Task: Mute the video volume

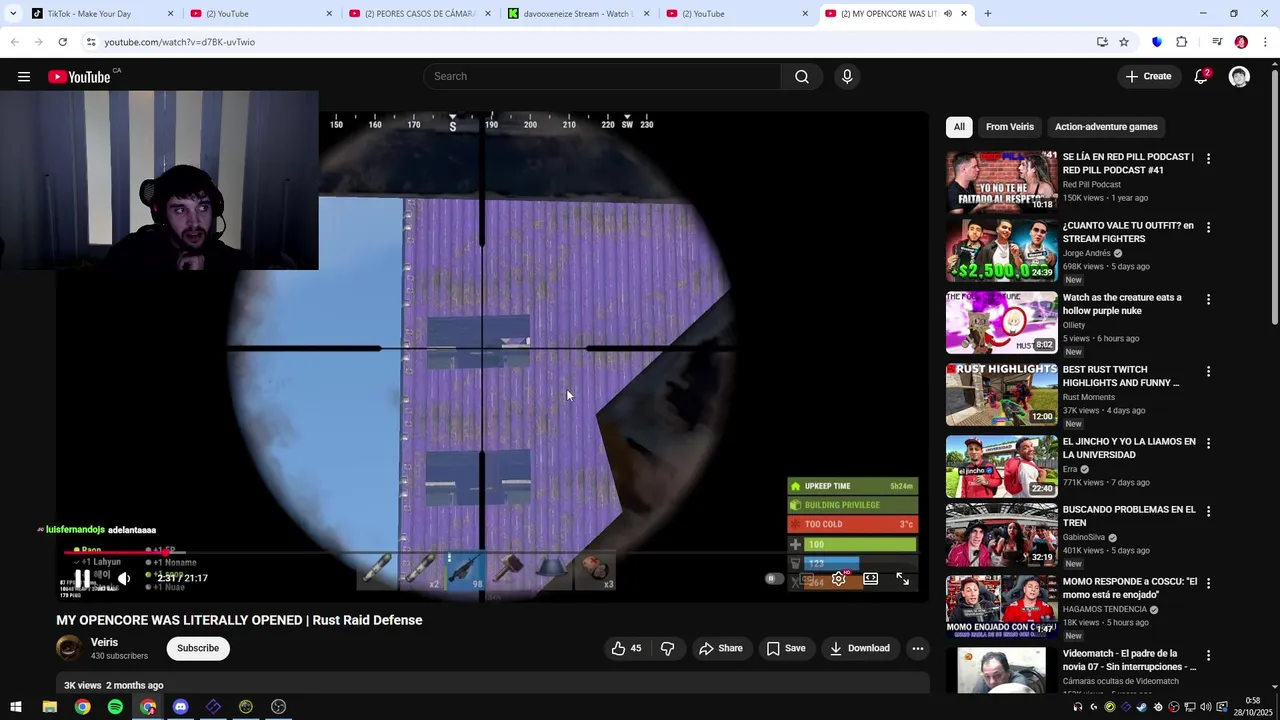Action: click(x=124, y=578)
